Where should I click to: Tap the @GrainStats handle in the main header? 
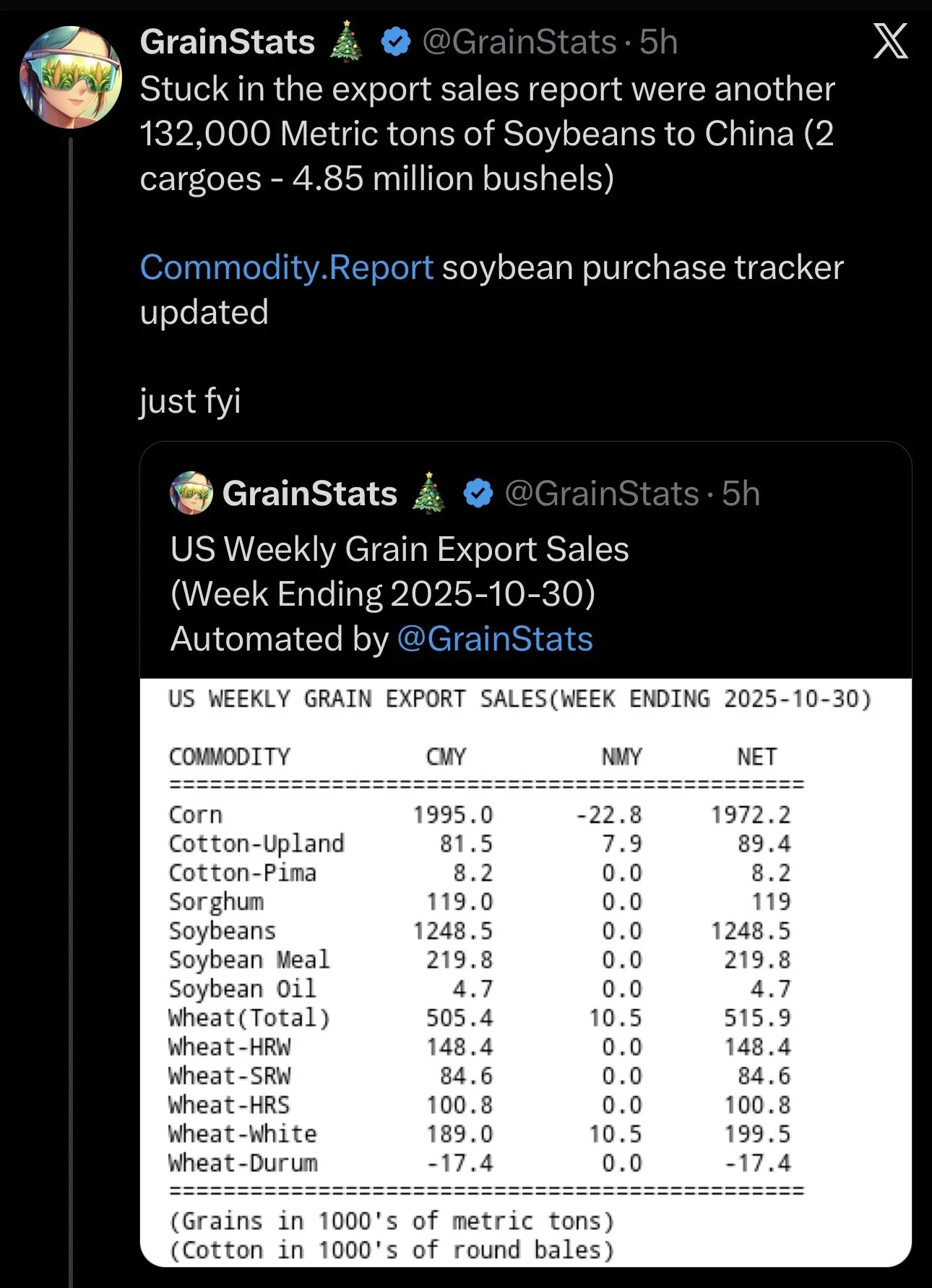click(519, 42)
